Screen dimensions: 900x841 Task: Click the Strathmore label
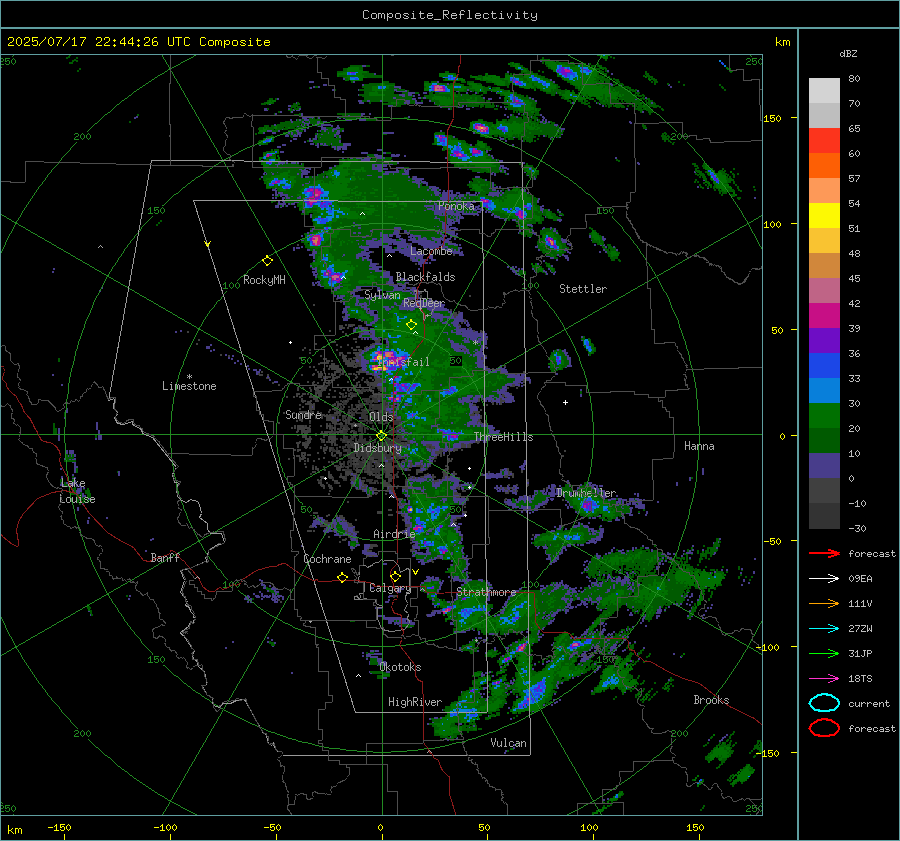coord(486,592)
